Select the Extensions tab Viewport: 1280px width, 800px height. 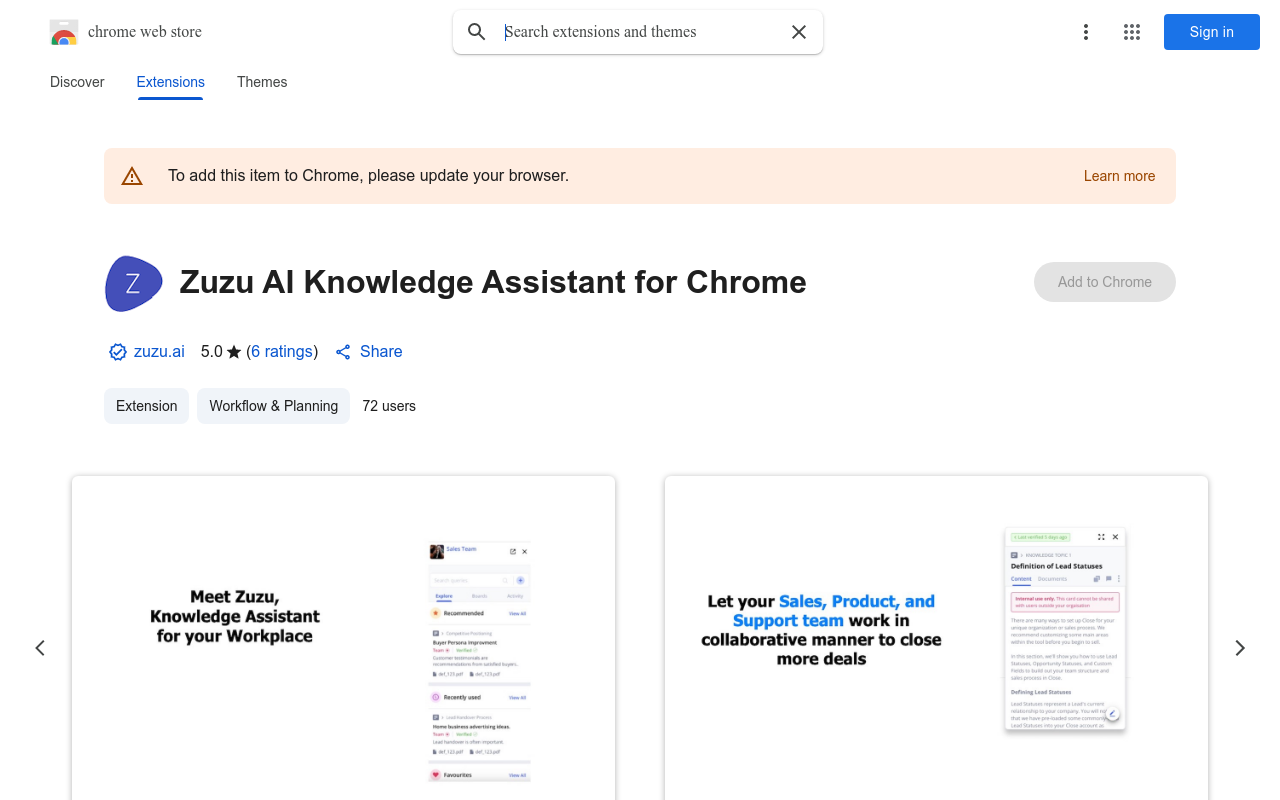[171, 82]
